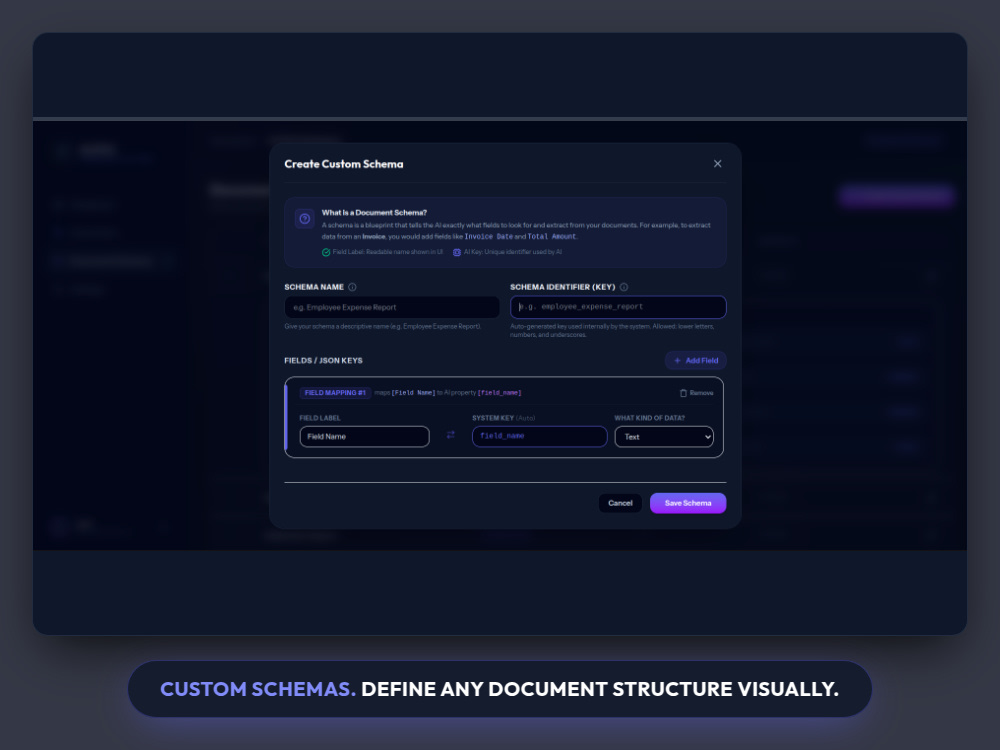
Task: Focus the Schema Identifier key input
Action: (618, 307)
